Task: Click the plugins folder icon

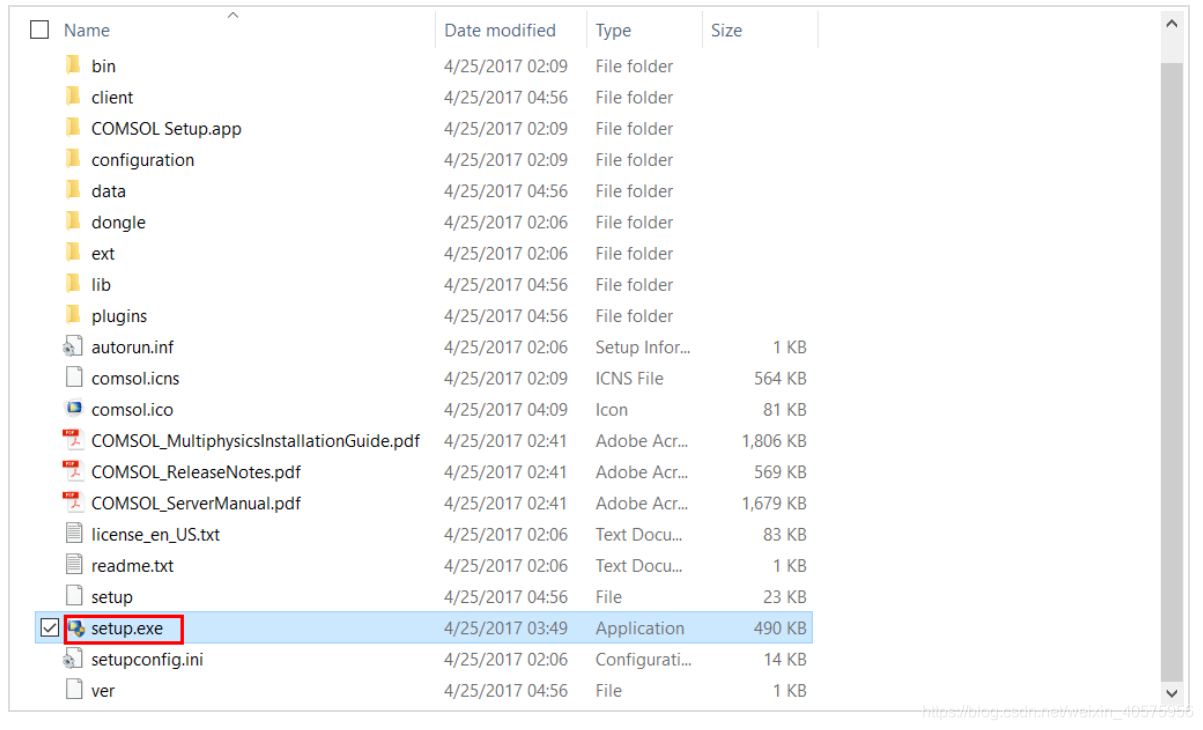Action: pos(73,315)
